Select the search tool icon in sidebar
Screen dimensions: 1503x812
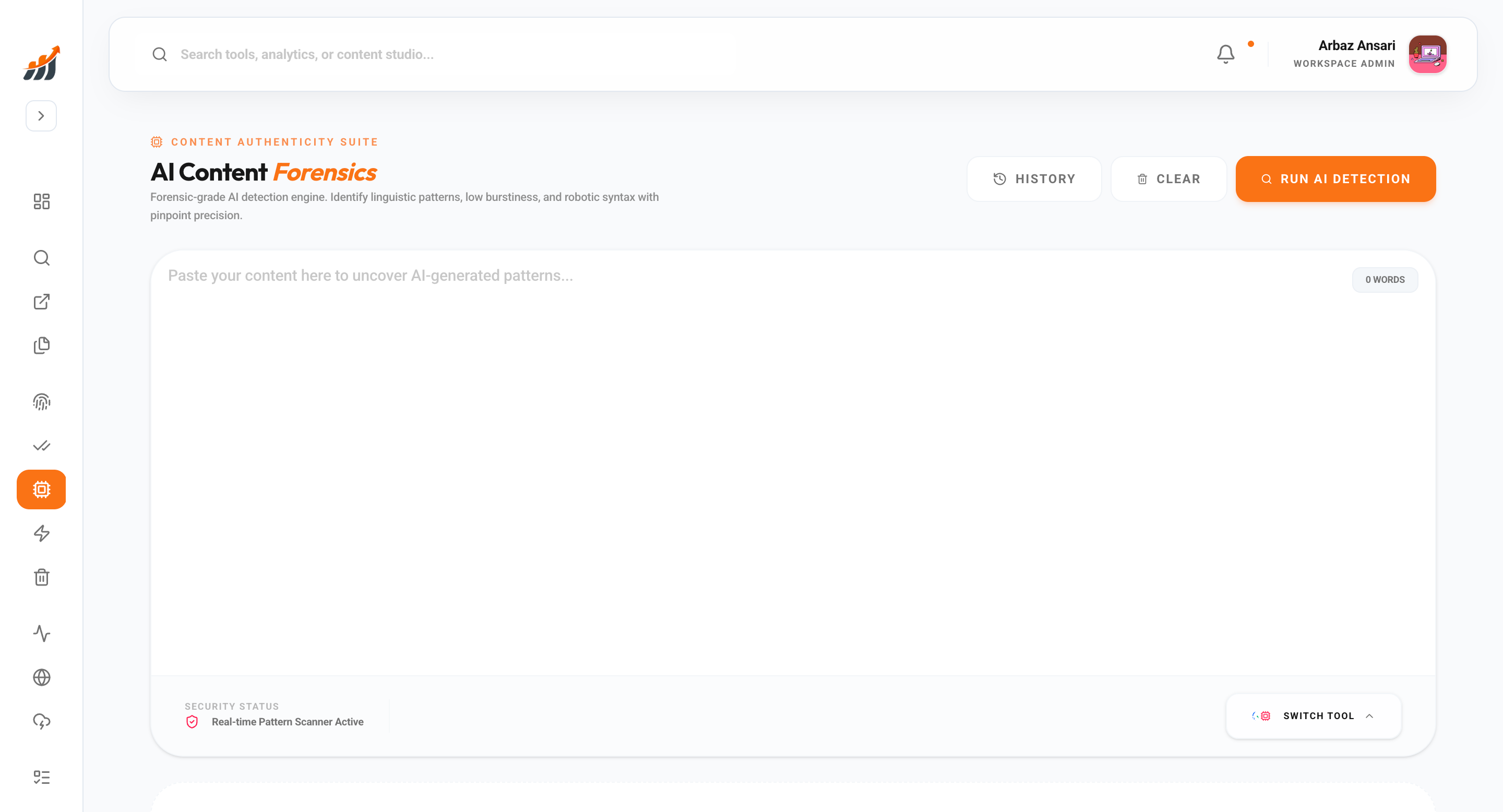[41, 258]
